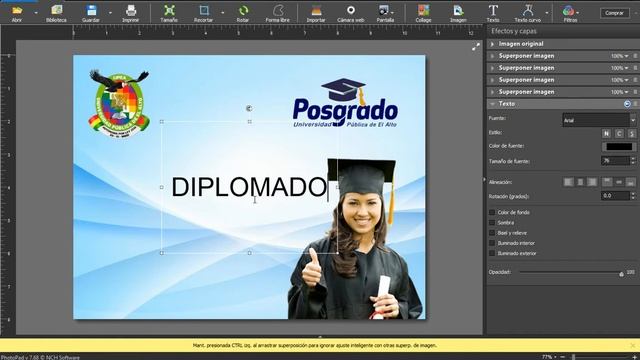Screen dimensions: 640x360
Task: Enable Color de fondo checkbox
Action: [492, 212]
